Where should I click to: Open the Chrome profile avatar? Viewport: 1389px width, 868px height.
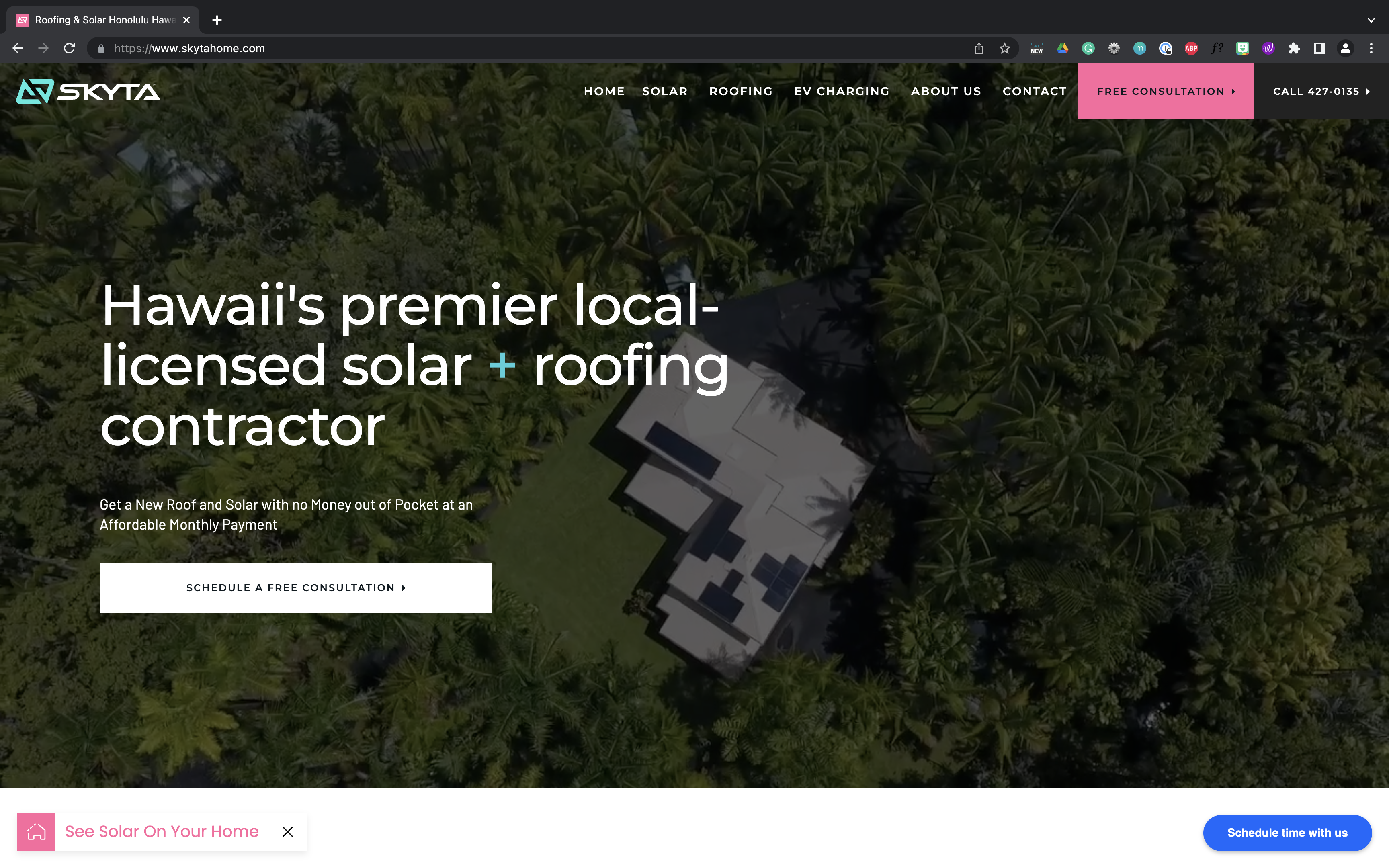1345,49
